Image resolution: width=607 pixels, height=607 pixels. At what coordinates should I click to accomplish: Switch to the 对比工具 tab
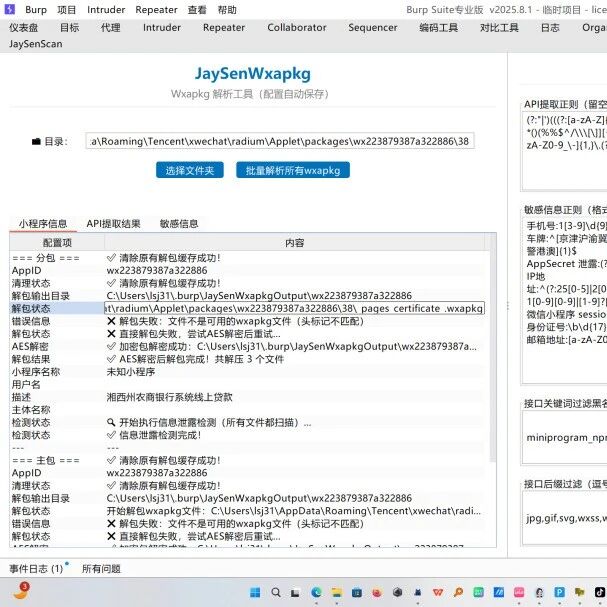point(499,27)
